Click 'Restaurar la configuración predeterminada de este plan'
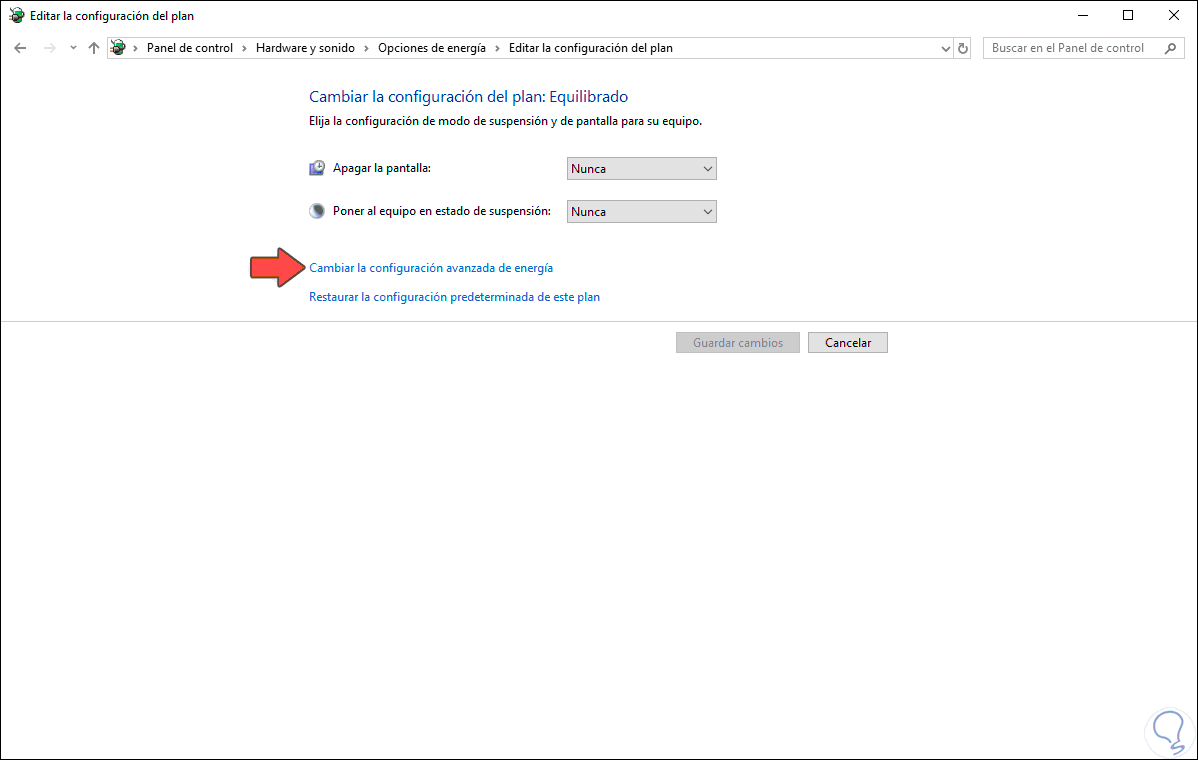This screenshot has height=760, width=1198. (455, 297)
